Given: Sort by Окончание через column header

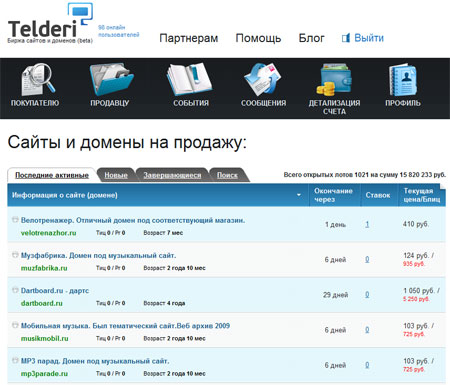Looking at the screenshot, I should coord(333,195).
